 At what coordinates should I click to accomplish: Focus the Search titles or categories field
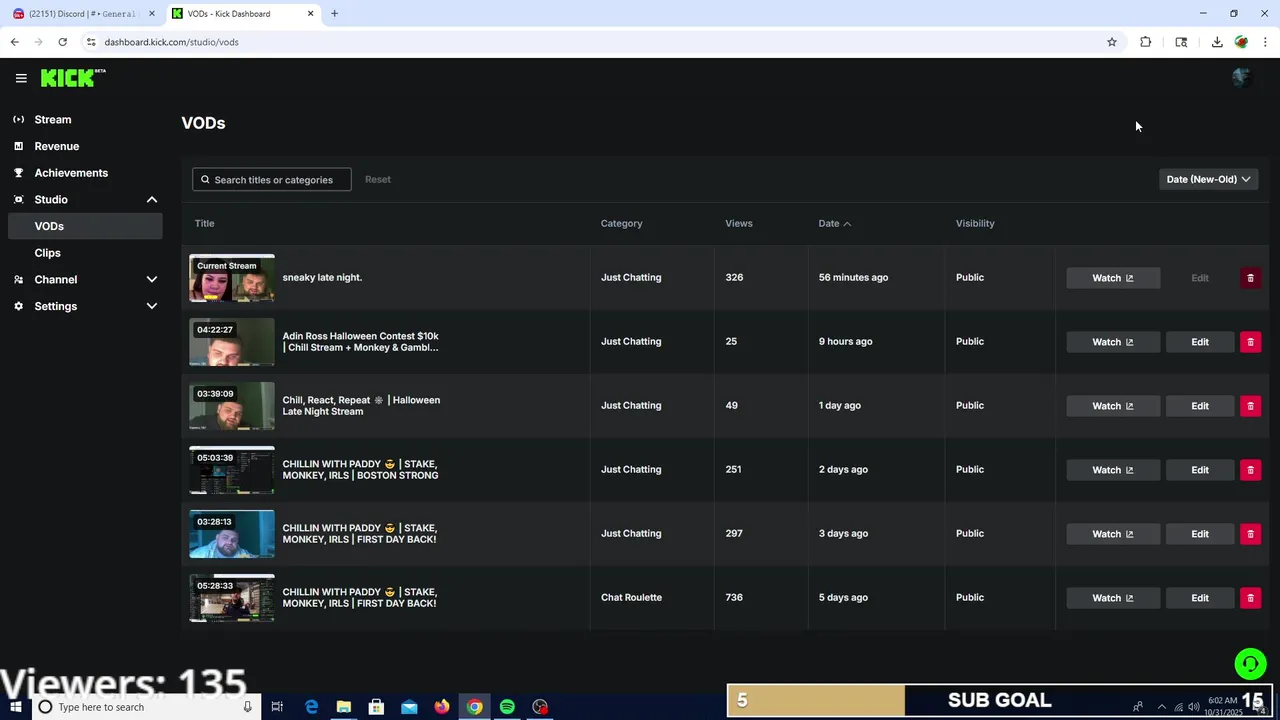pos(272,180)
